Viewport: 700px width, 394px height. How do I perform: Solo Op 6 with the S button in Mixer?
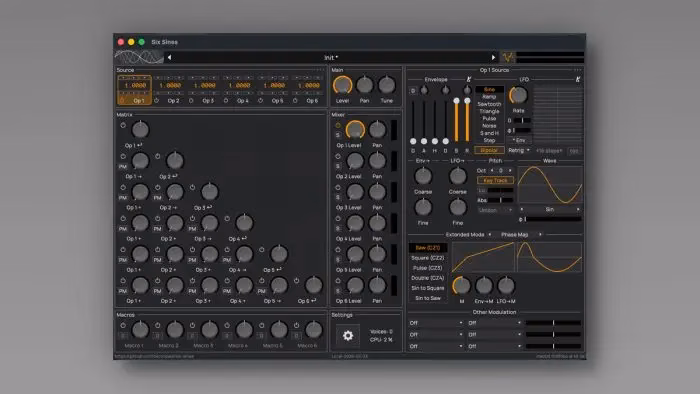(338, 291)
